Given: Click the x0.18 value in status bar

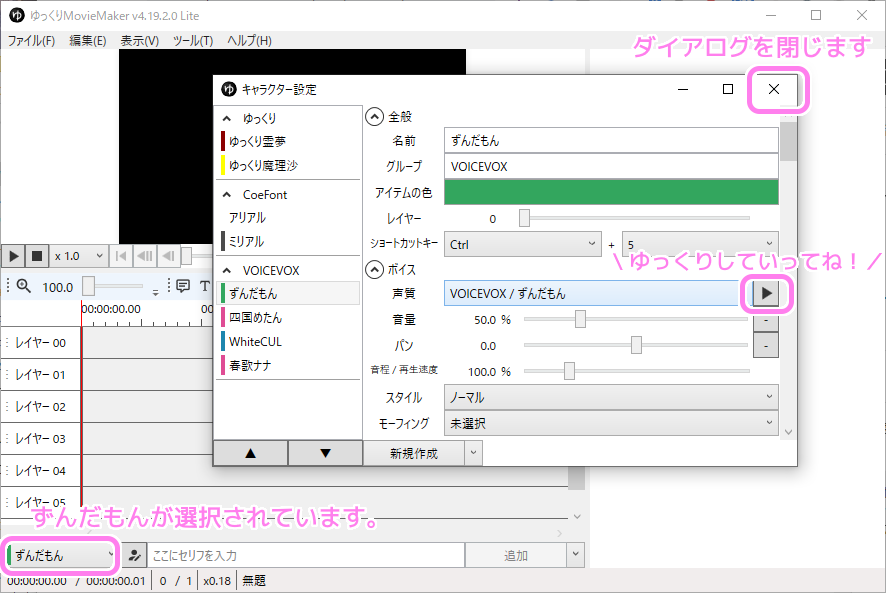Looking at the screenshot, I should point(218,581).
